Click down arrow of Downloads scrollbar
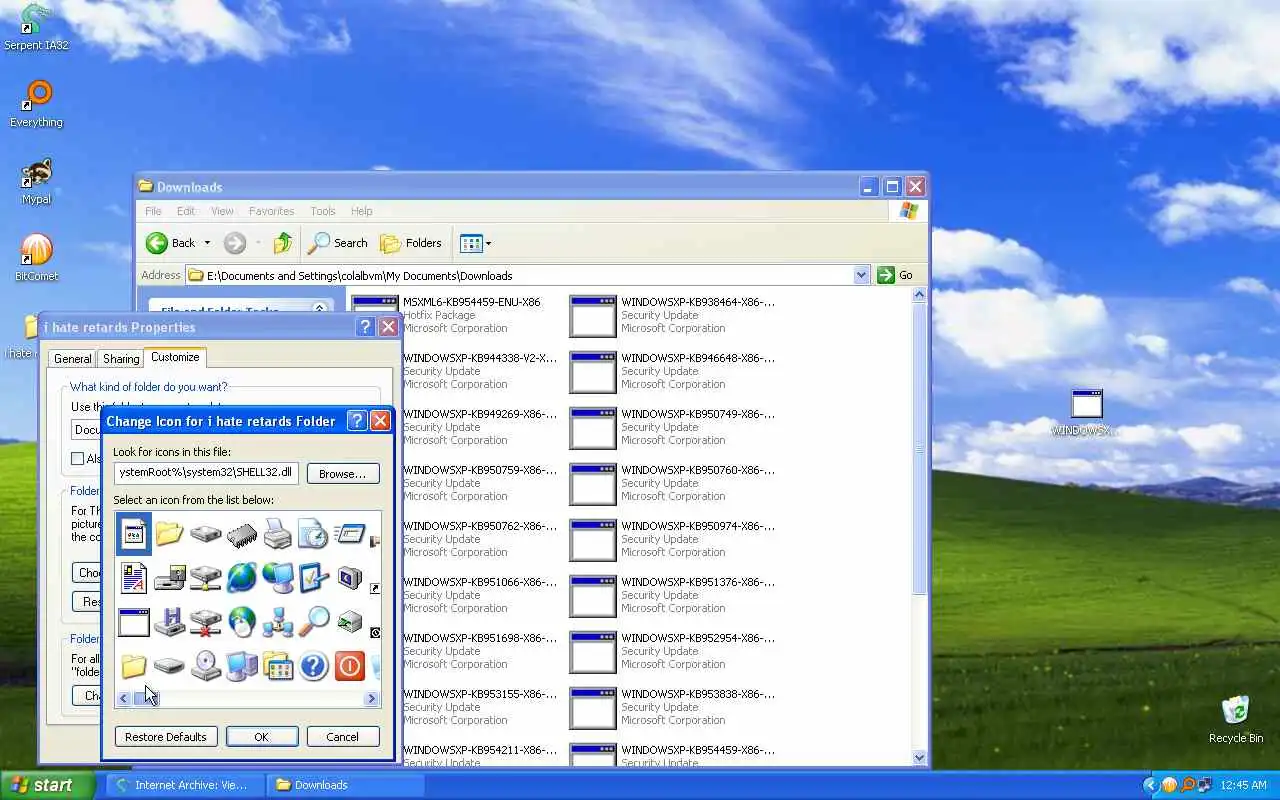This screenshot has height=800, width=1280. [920, 757]
